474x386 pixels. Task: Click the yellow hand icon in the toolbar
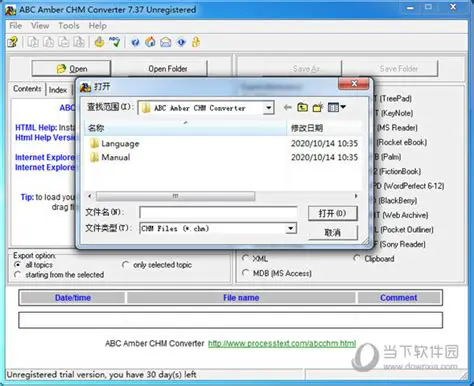(x=99, y=42)
